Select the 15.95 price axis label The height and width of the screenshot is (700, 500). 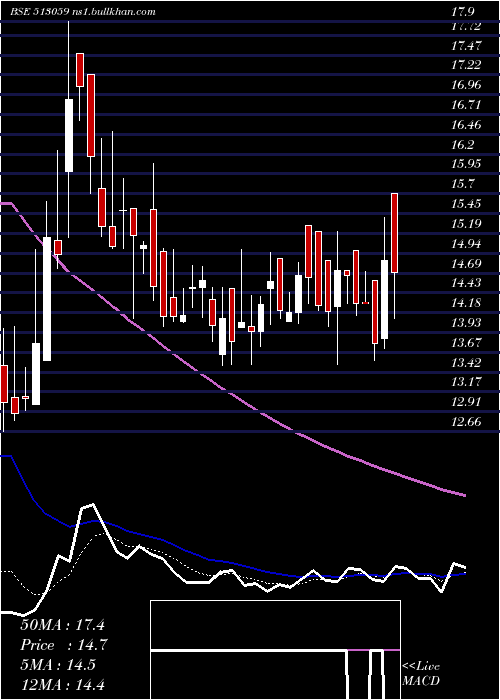pyautogui.click(x=466, y=164)
